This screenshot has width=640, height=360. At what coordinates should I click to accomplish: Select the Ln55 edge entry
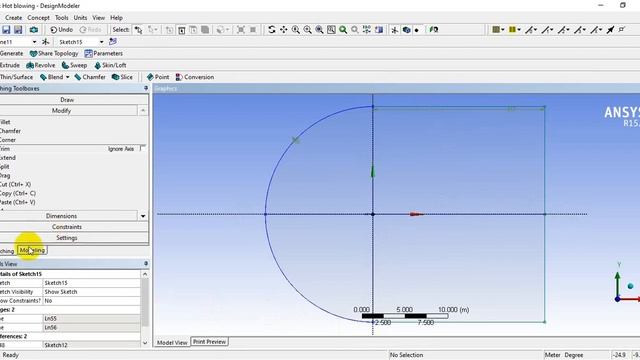91,318
